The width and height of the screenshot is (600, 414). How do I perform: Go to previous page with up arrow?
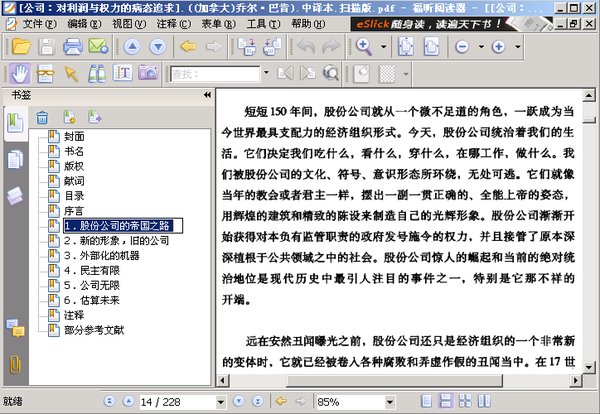coord(132,47)
